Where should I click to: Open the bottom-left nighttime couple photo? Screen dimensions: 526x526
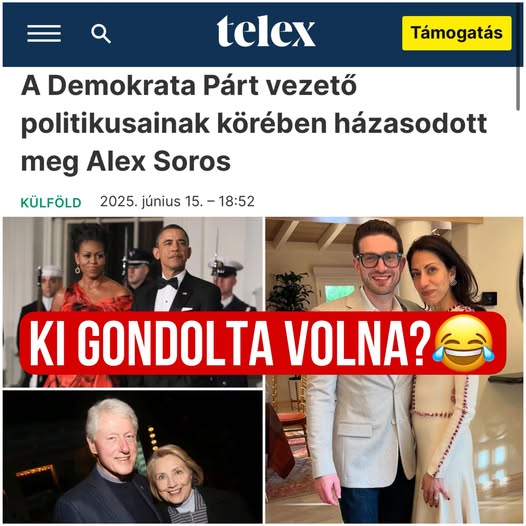pyautogui.click(x=133, y=456)
